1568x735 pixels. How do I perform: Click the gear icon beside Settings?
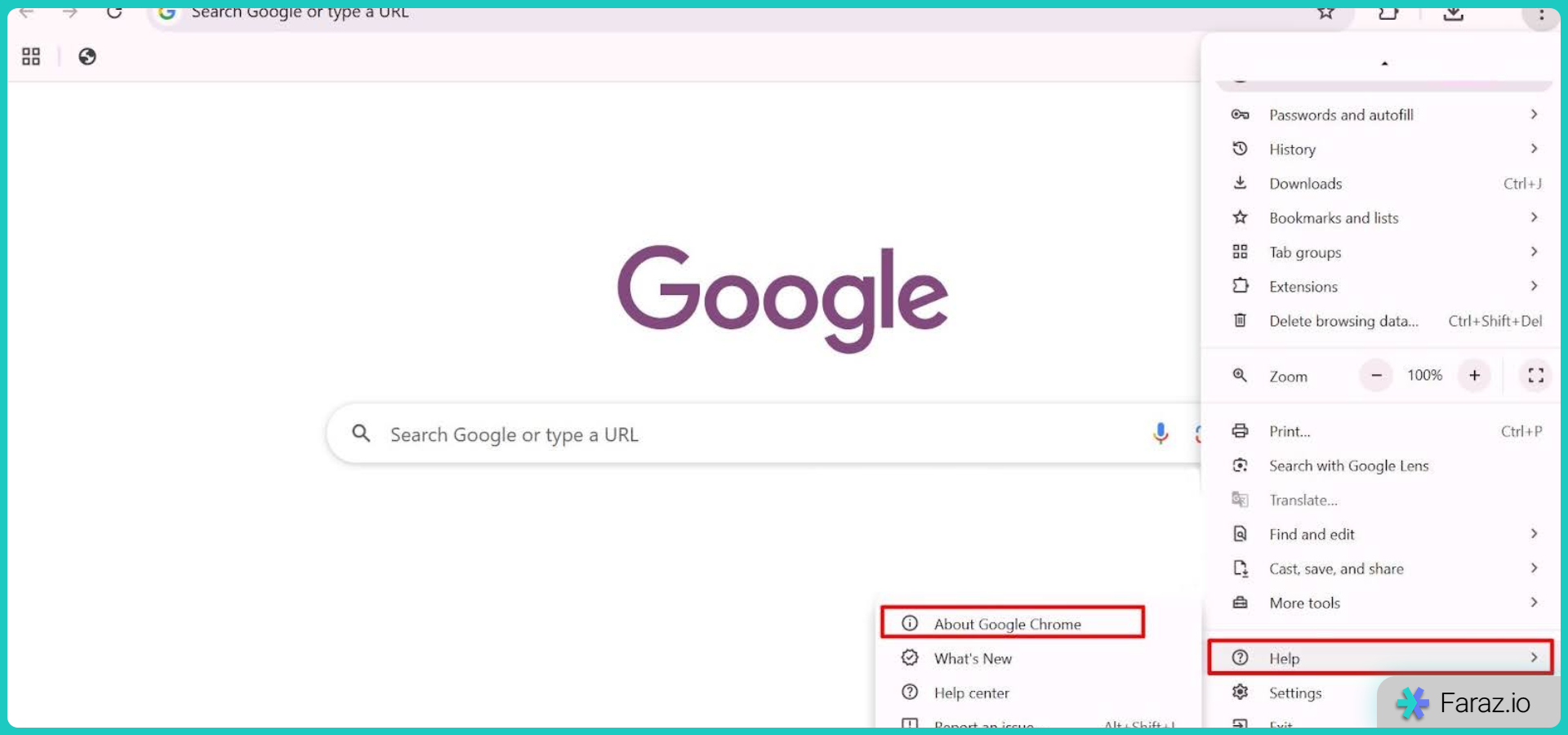(x=1240, y=692)
